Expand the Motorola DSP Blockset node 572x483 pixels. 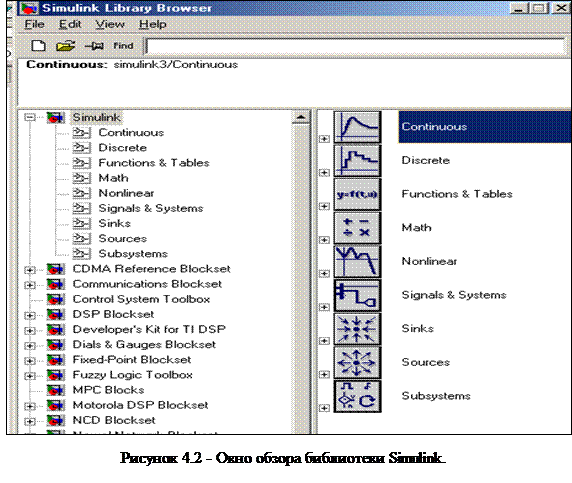(x=30, y=406)
